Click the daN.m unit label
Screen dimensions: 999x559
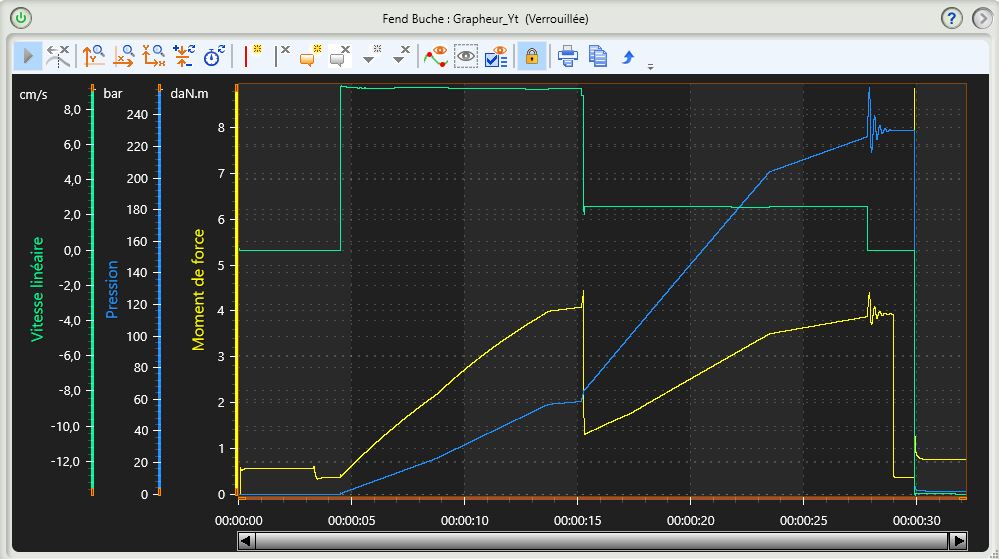tap(189, 93)
